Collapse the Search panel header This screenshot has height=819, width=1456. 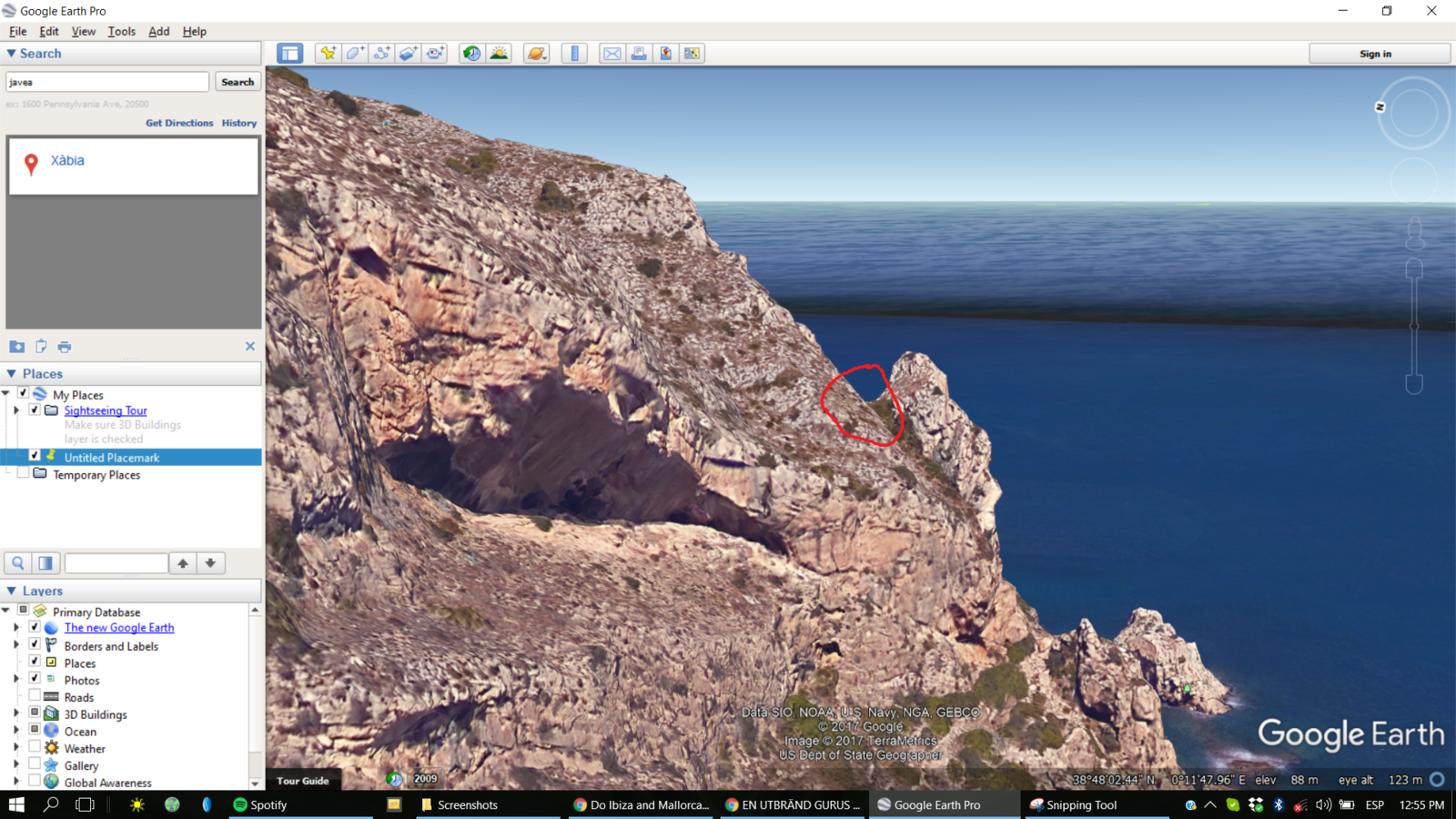click(12, 54)
